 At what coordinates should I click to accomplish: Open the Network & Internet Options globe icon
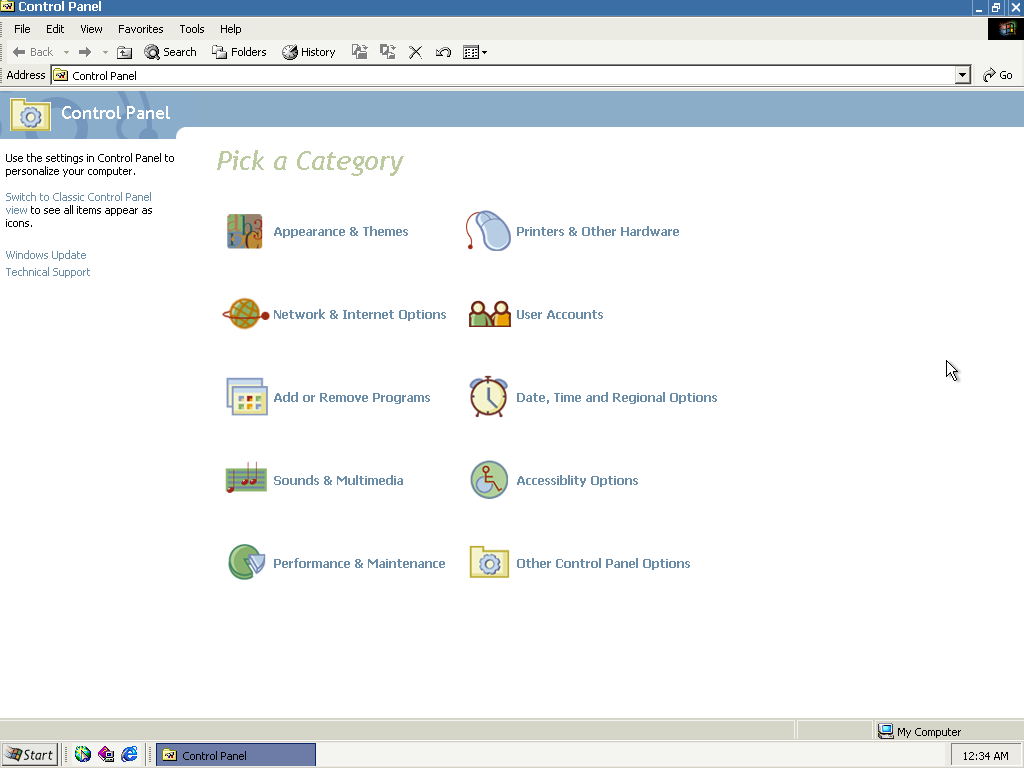pyautogui.click(x=244, y=314)
